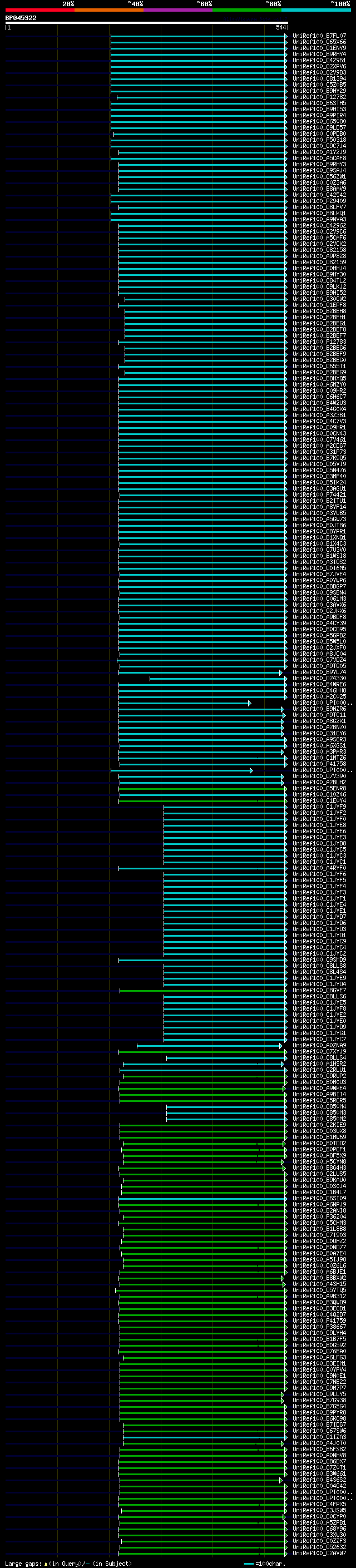
Task: Select the UniRef100_A8G2K1 label
Action: pyautogui.click(x=319, y=721)
